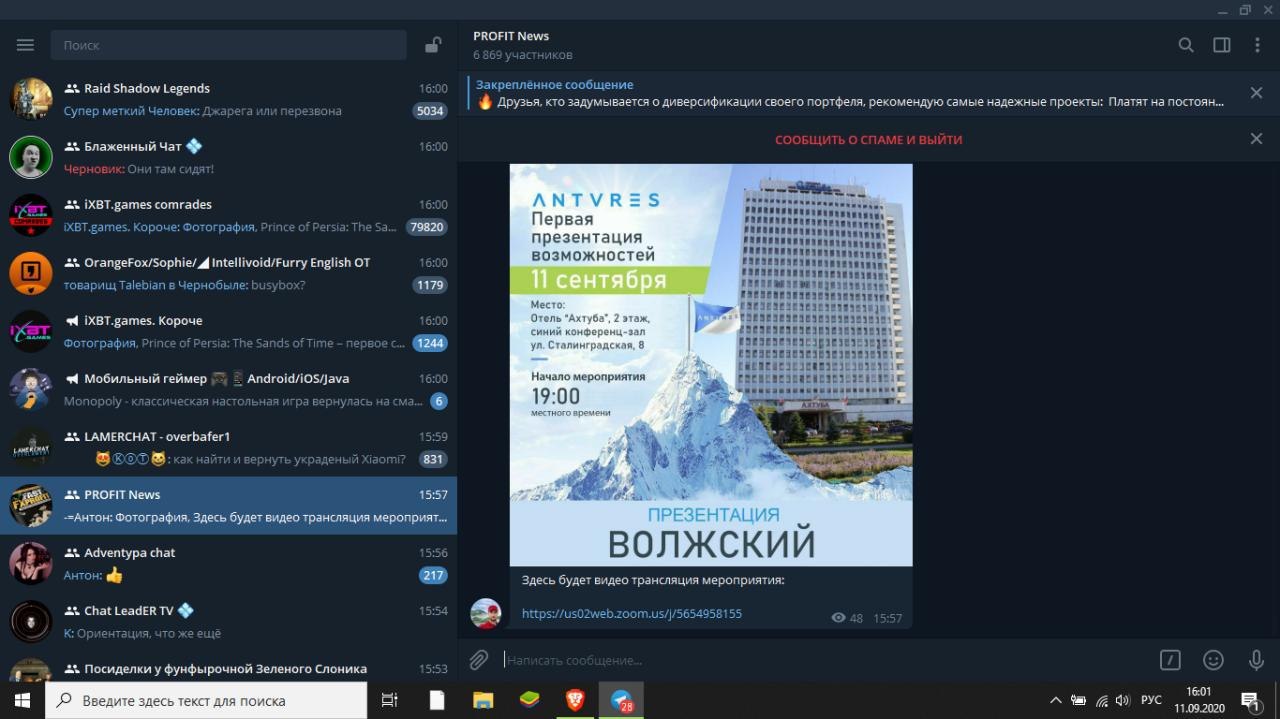Click the 1244 unread counter
This screenshot has width=1280, height=719.
tap(430, 343)
